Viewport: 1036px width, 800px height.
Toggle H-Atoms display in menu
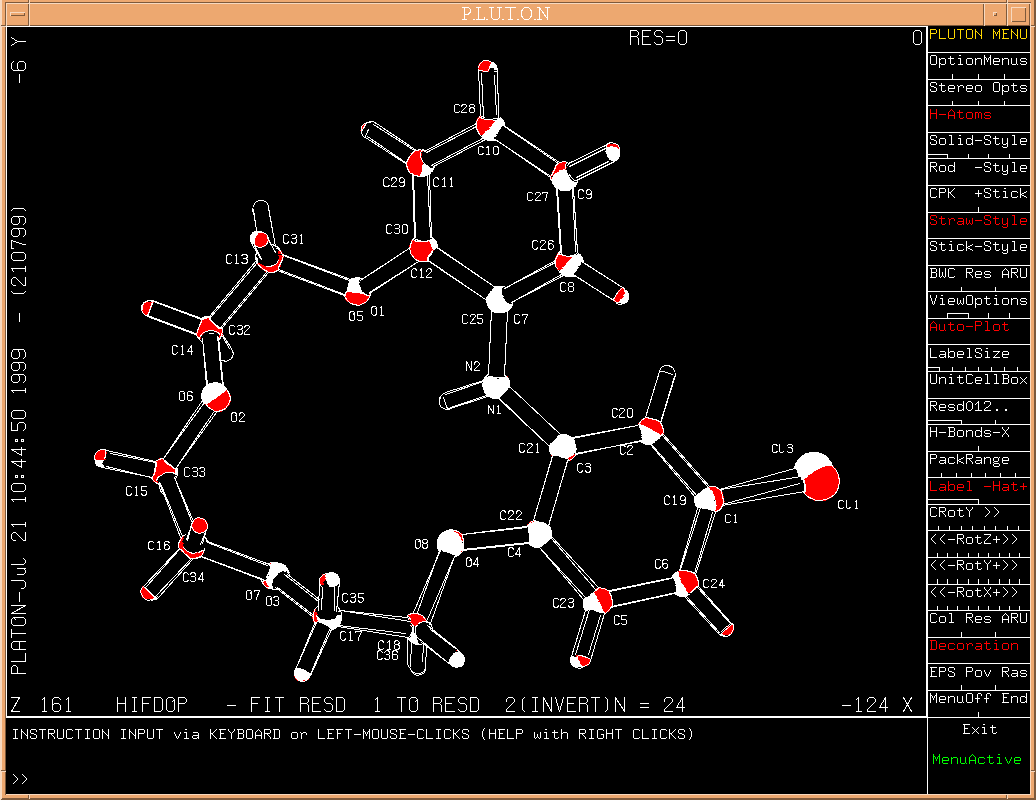pos(977,114)
